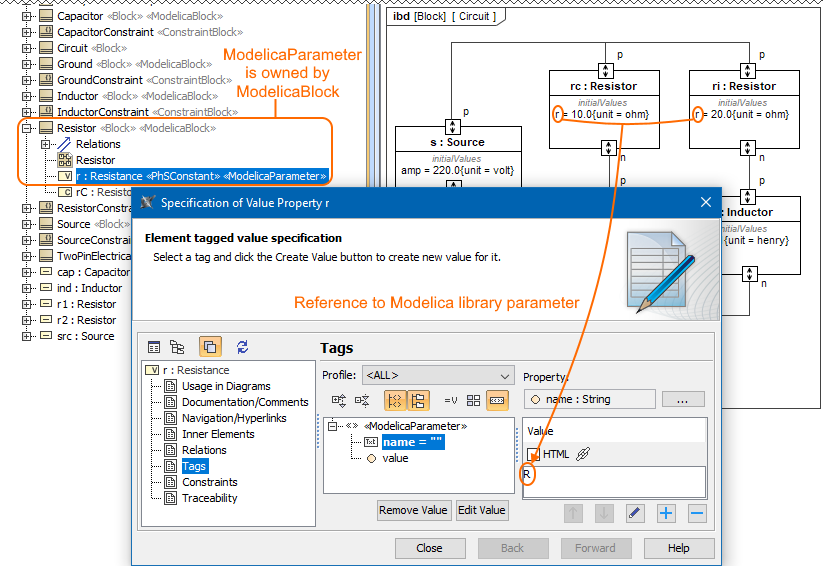Click the Remove Value button
Image resolution: width=823 pixels, height=566 pixels.
(x=414, y=510)
